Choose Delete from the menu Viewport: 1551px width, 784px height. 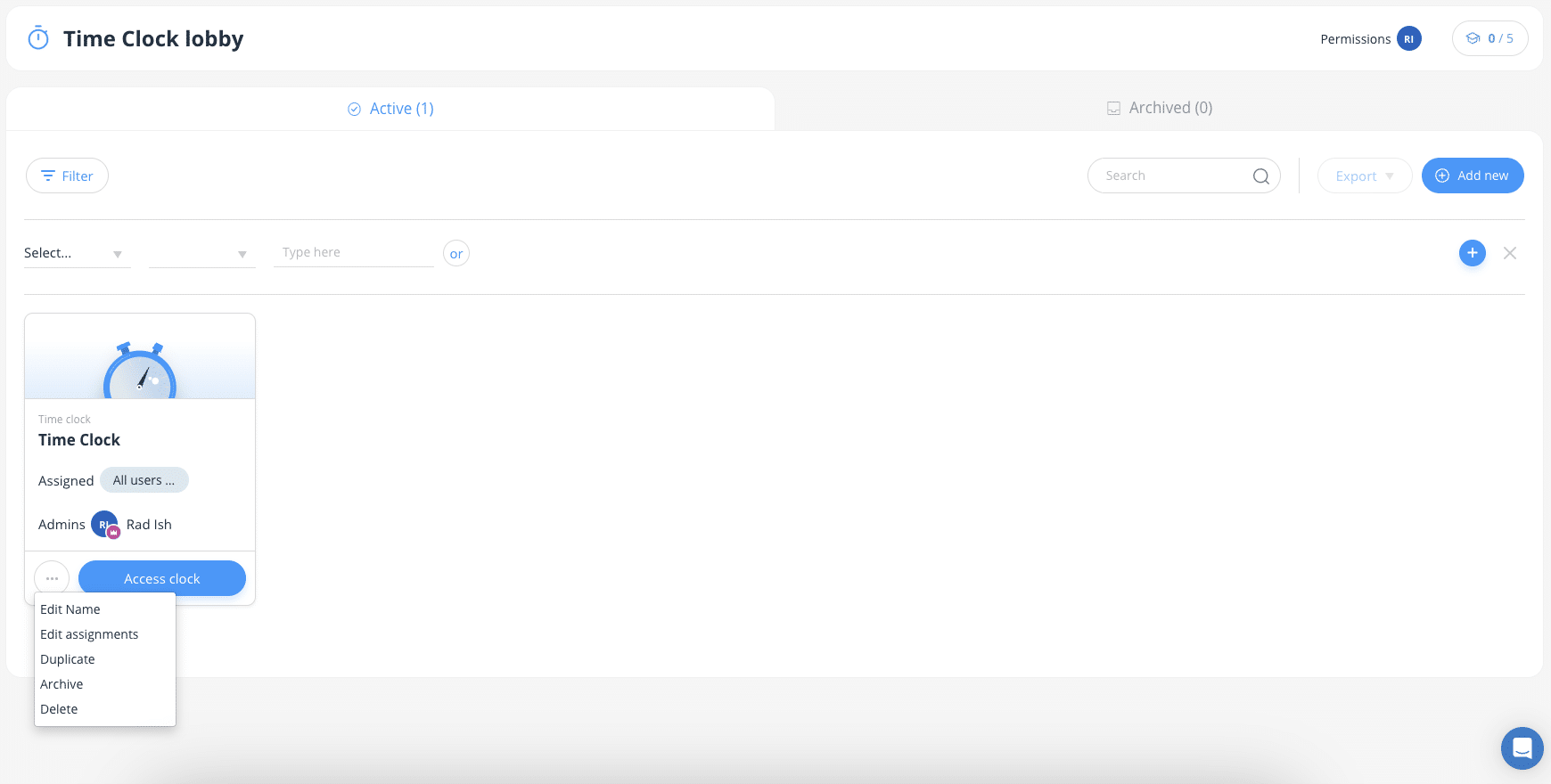tap(105, 709)
